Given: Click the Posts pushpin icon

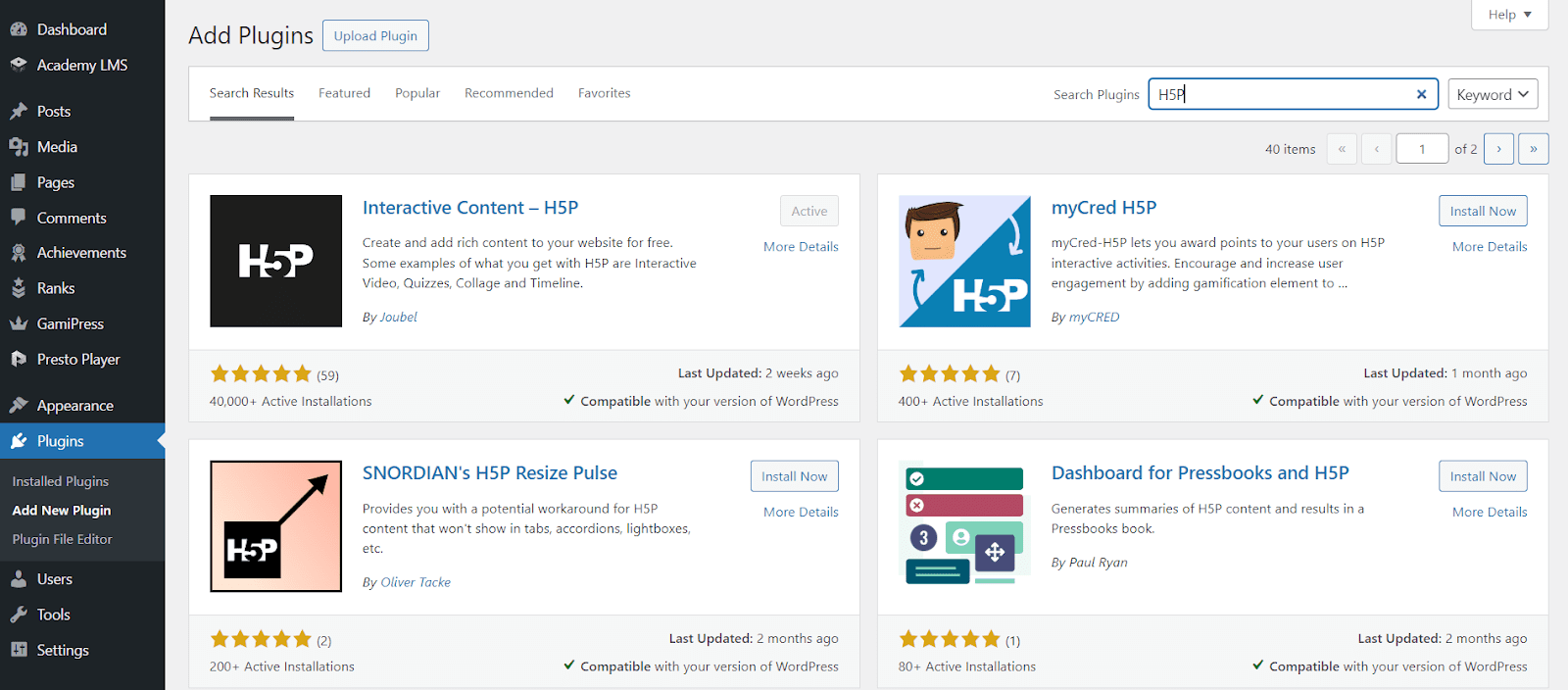Looking at the screenshot, I should (18, 111).
